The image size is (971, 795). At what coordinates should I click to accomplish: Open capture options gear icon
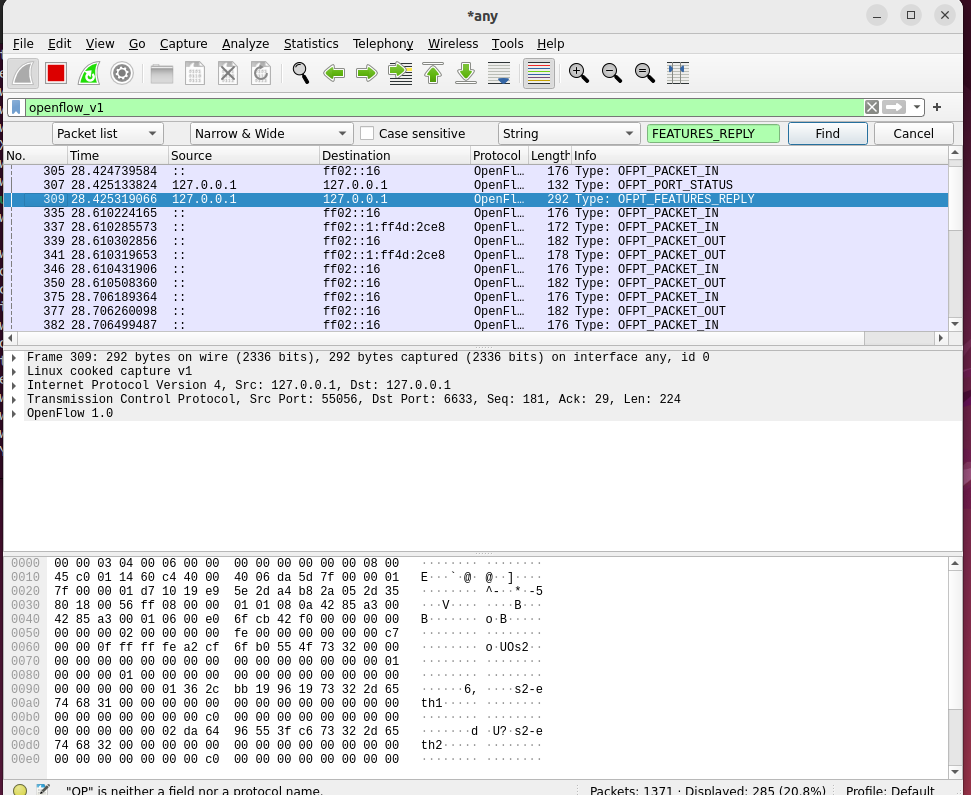click(122, 74)
